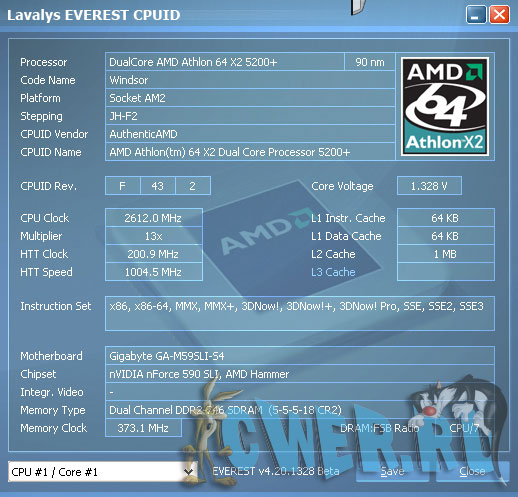Click the EVEREST v4.20.1328 Beta version text
Image resolution: width=518 pixels, height=497 pixels.
click(276, 471)
